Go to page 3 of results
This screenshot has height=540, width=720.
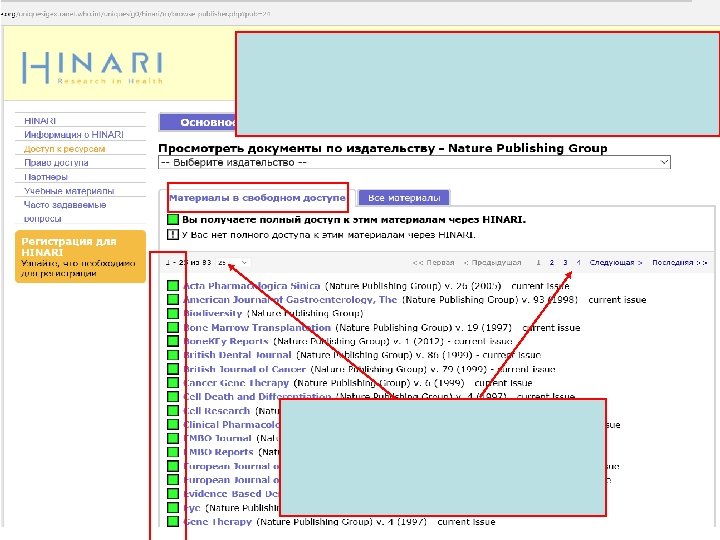point(565,262)
